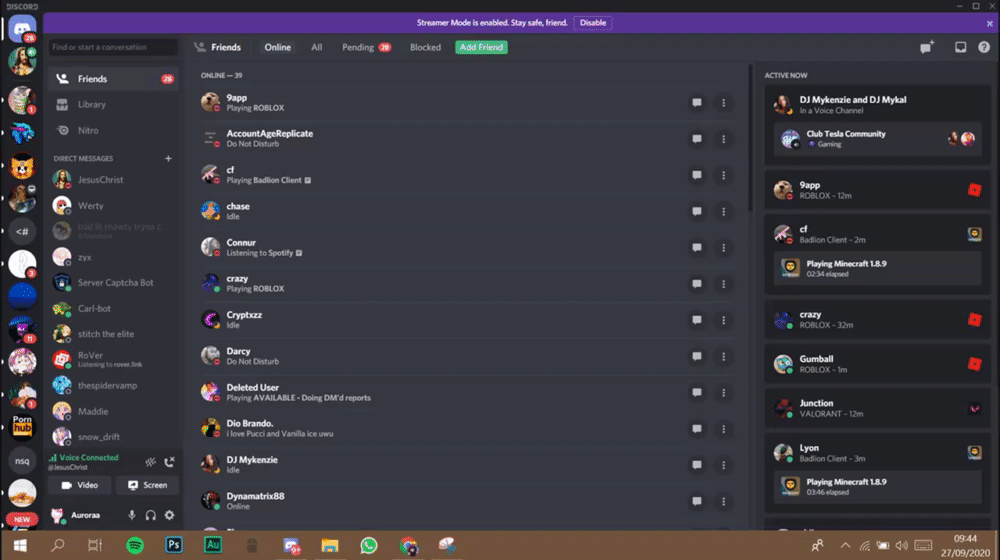Click the Voice Connected status text
This screenshot has width=1000, height=560.
pos(89,457)
